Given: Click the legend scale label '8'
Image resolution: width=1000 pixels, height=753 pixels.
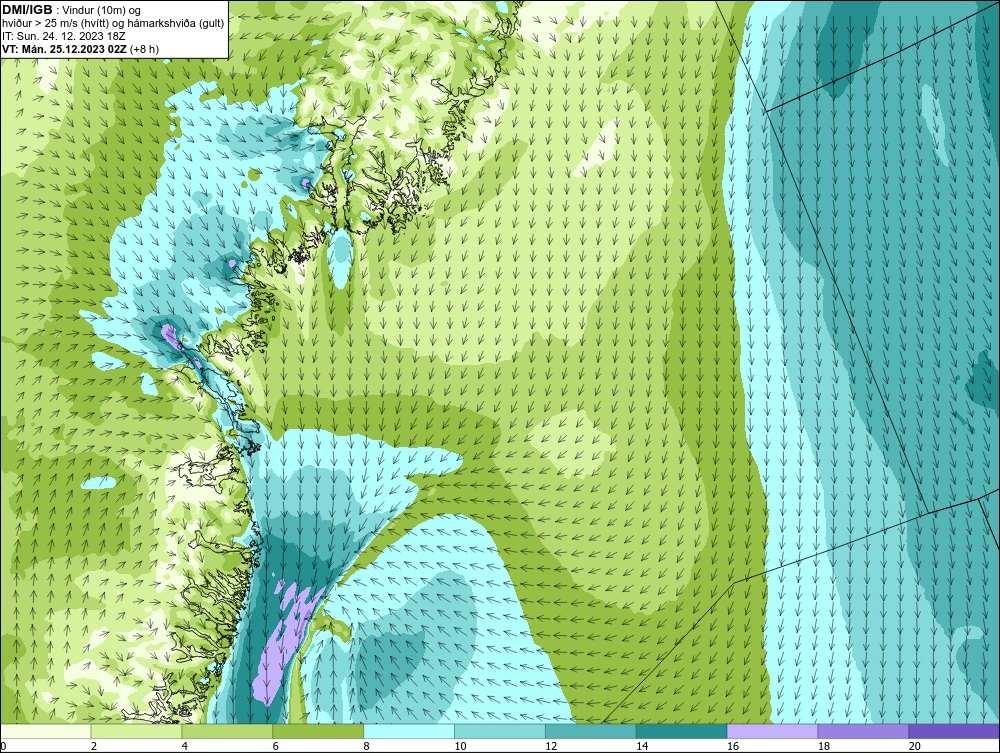Looking at the screenshot, I should 367,746.
